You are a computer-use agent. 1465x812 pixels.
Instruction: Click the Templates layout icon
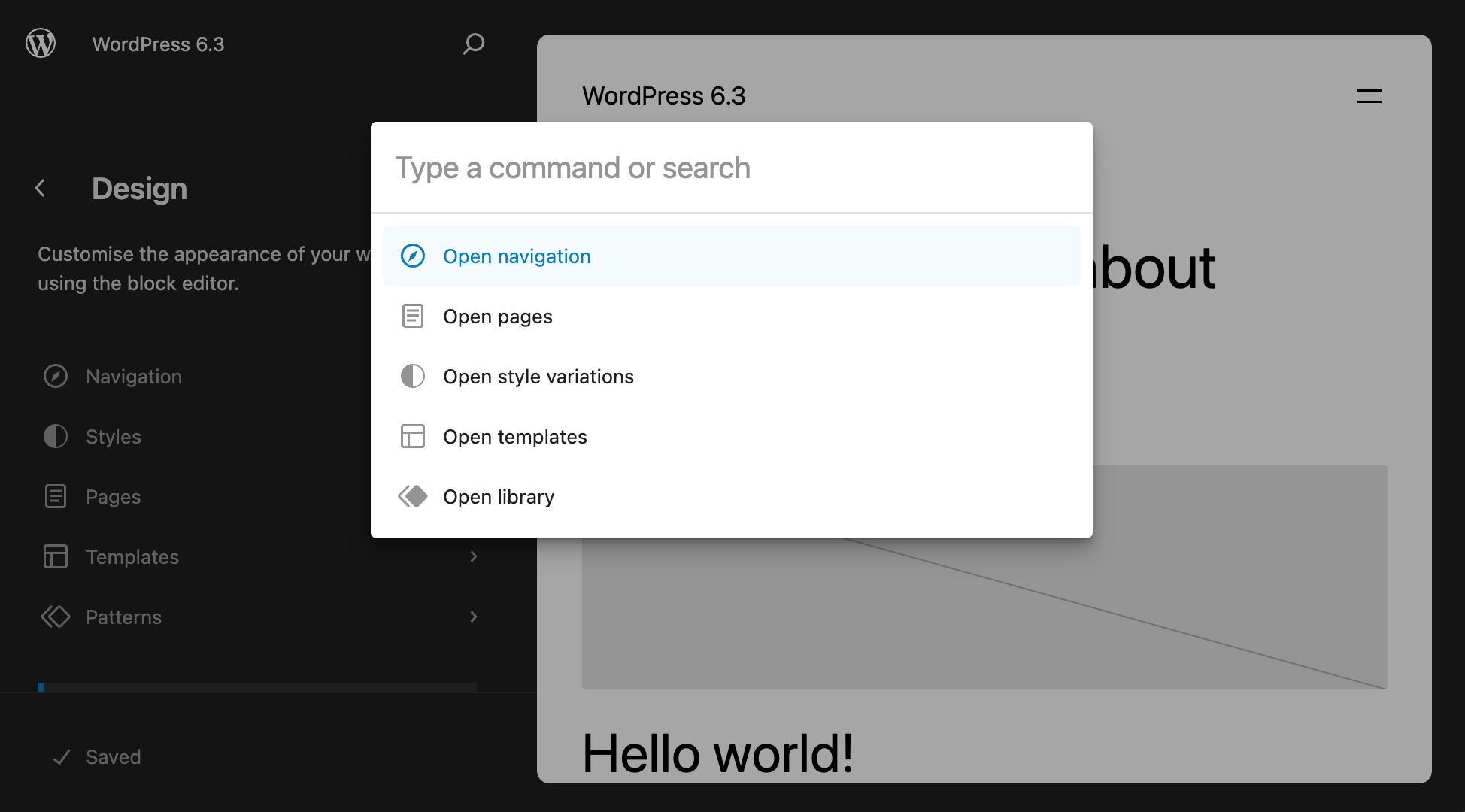tap(56, 556)
